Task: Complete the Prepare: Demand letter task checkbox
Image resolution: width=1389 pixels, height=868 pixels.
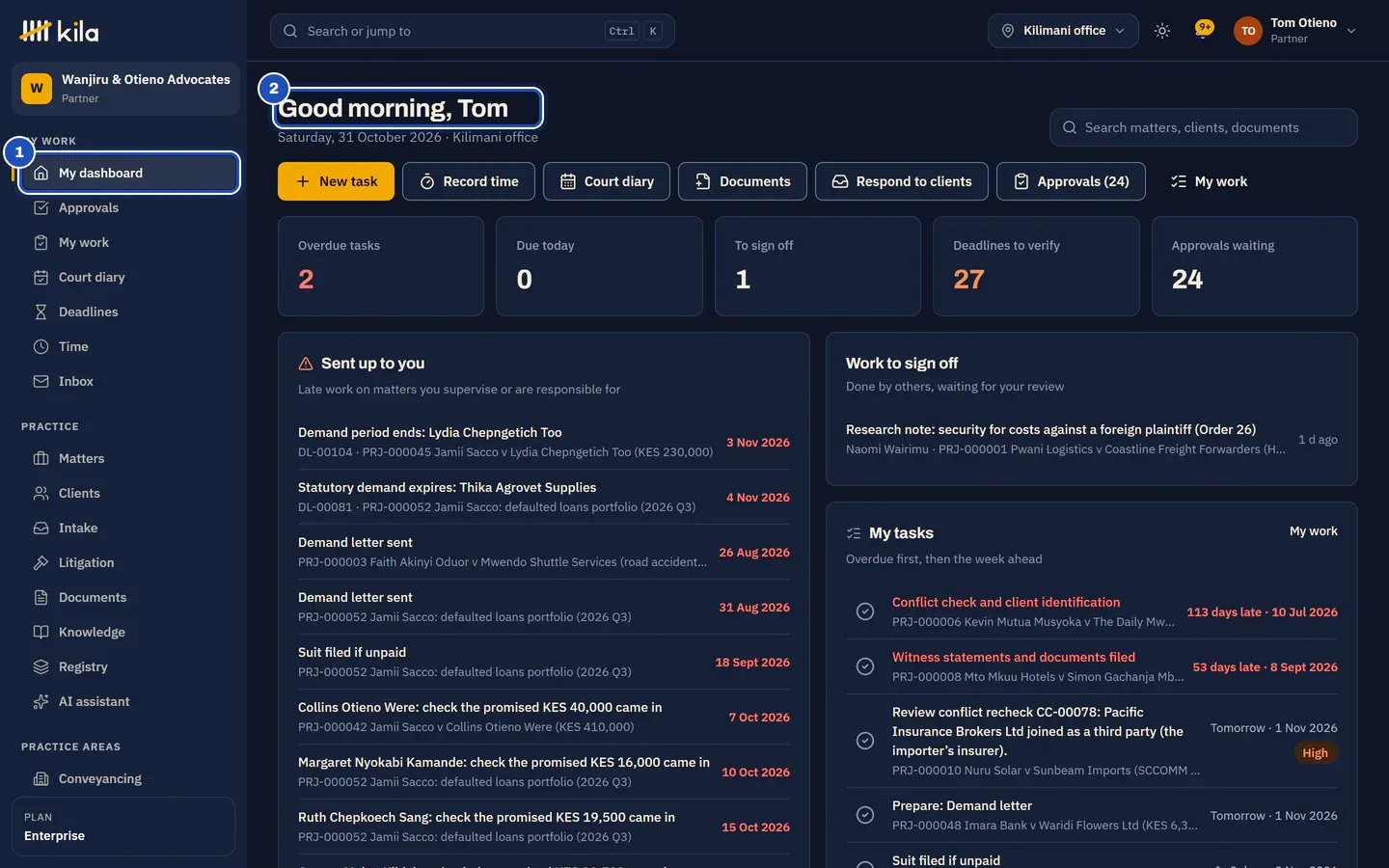Action: click(x=865, y=815)
